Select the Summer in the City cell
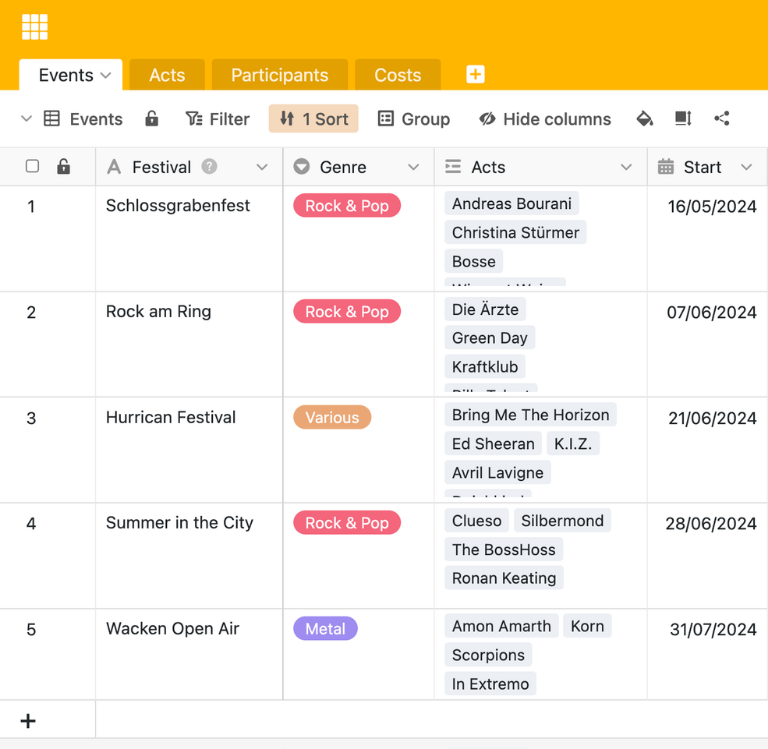 point(189,556)
